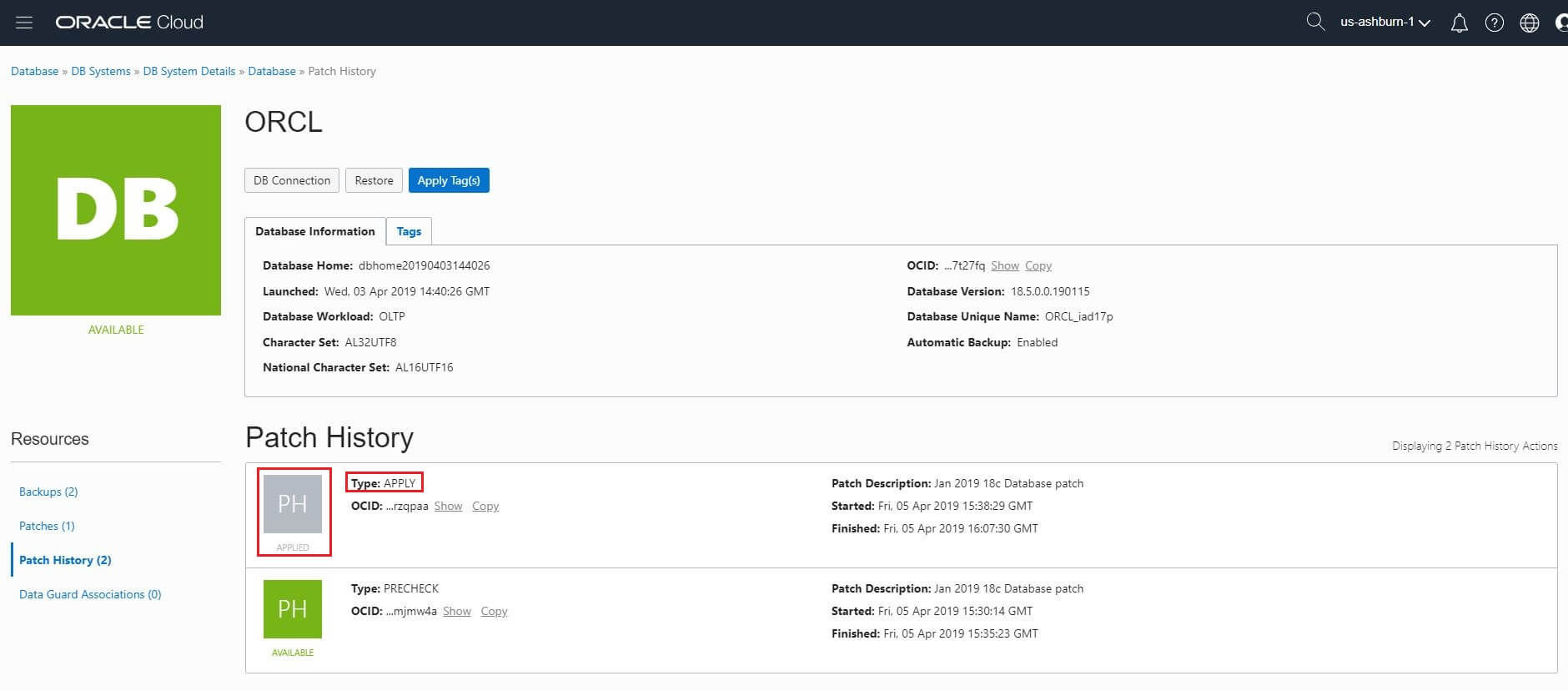Click the AL32UTF8 character set value
The width and height of the screenshot is (1568, 691).
pos(370,342)
